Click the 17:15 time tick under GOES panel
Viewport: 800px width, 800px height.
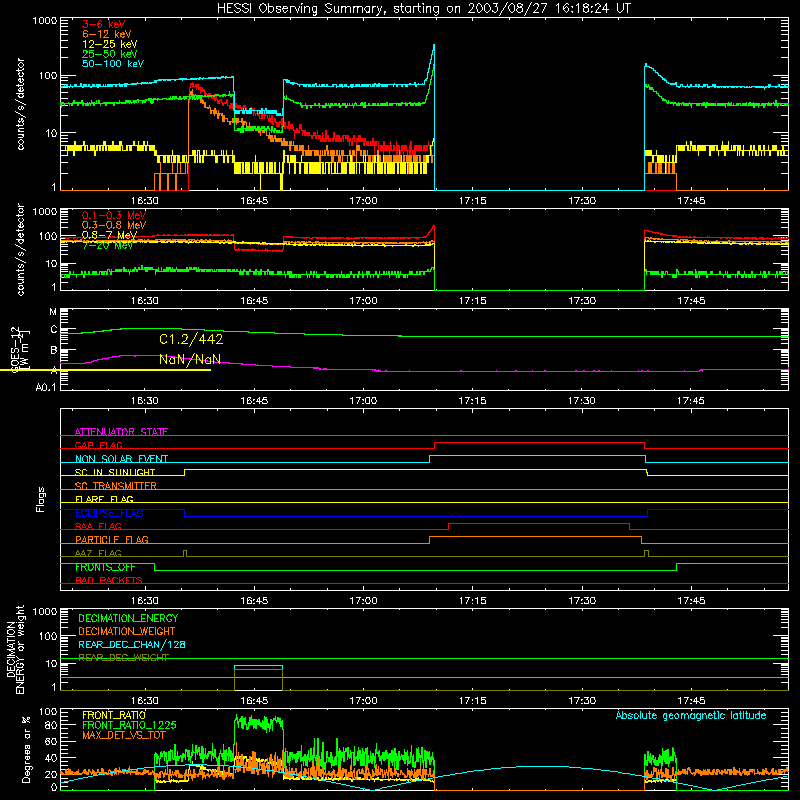pyautogui.click(x=472, y=401)
